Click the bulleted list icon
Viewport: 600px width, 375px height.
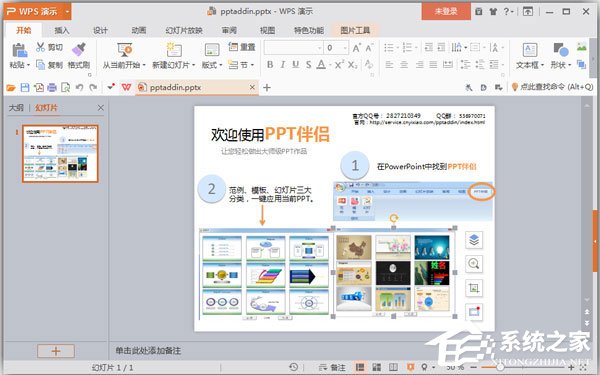click(389, 47)
